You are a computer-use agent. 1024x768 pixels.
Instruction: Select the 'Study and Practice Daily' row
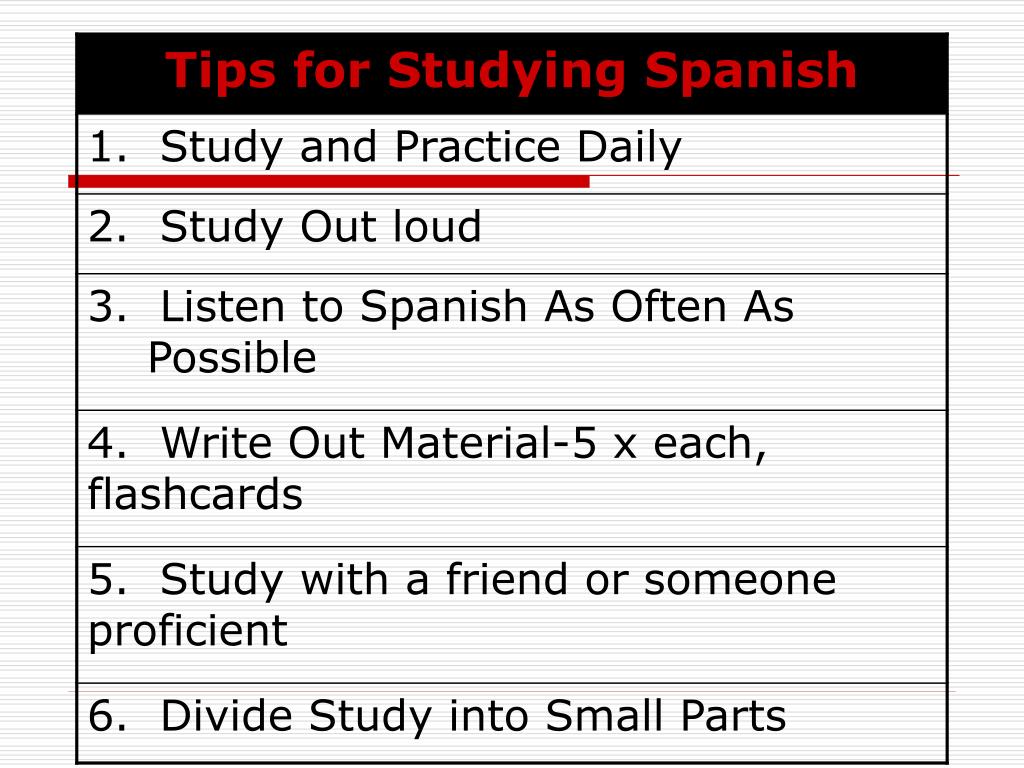tap(512, 154)
